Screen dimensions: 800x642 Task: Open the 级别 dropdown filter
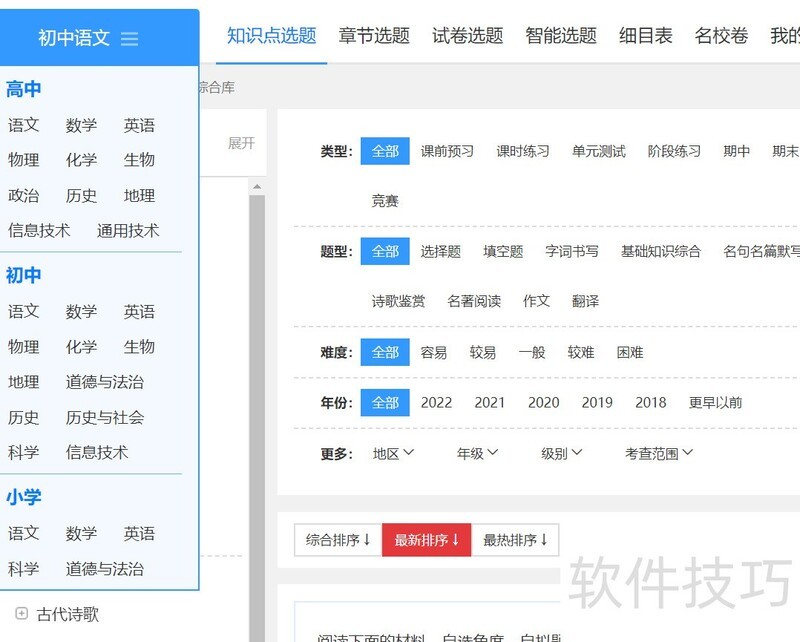pyautogui.click(x=561, y=453)
